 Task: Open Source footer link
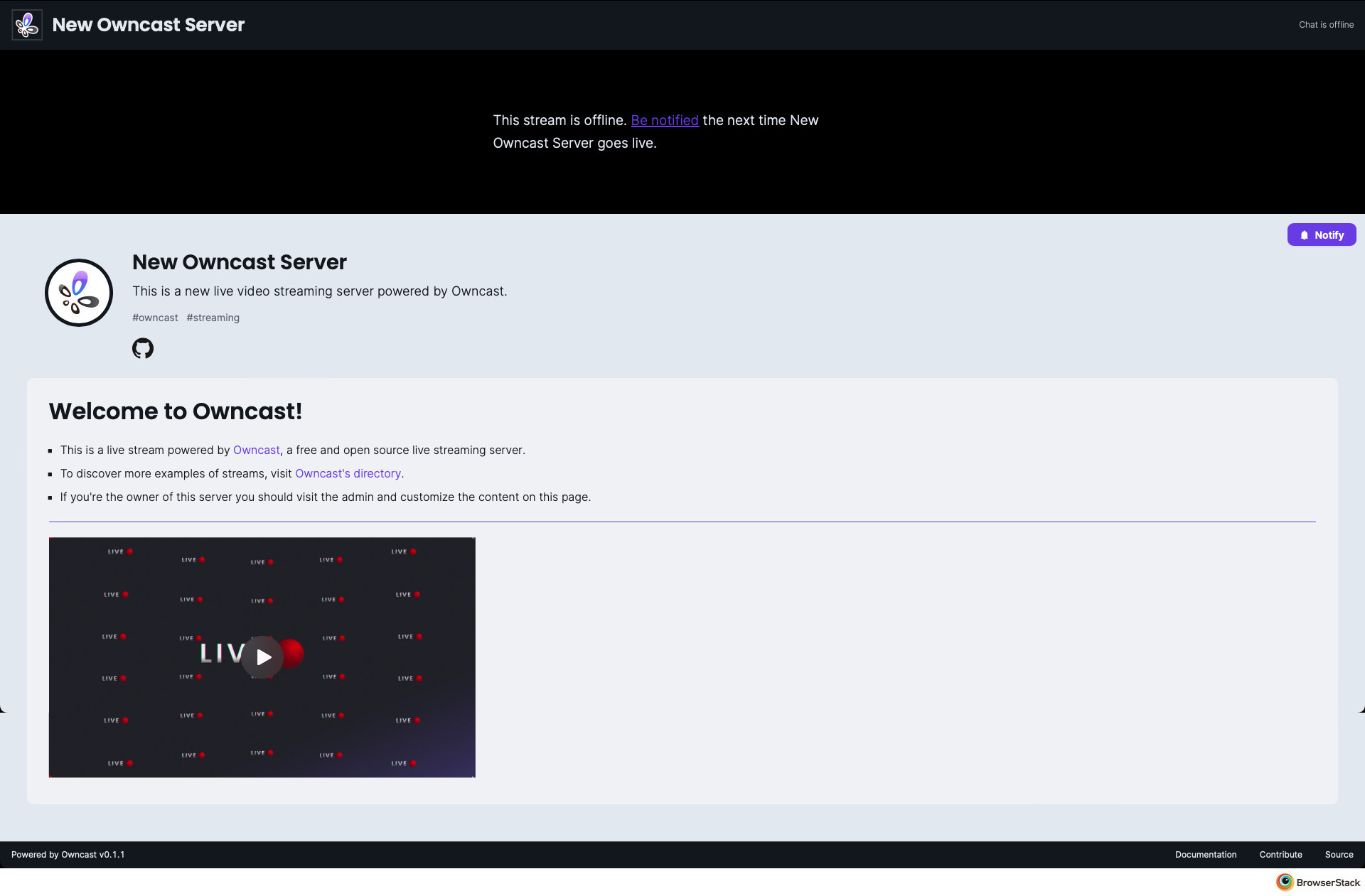[x=1339, y=855]
